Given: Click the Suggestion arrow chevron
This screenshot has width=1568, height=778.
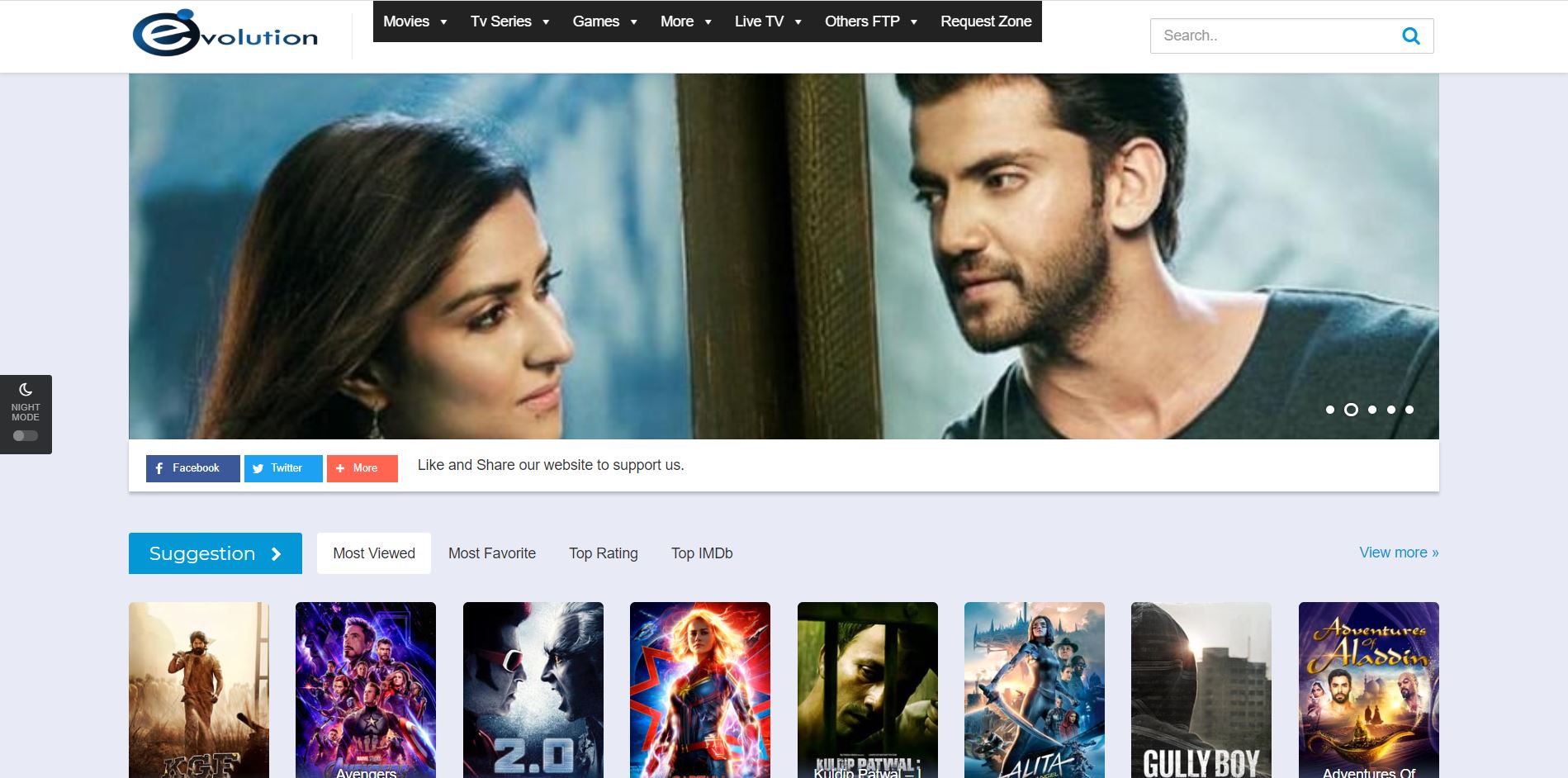Looking at the screenshot, I should click(x=277, y=554).
